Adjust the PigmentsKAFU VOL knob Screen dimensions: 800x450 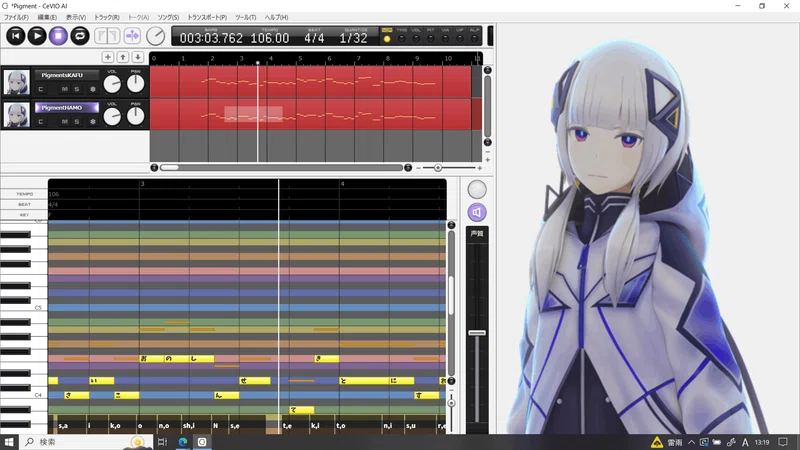112,84
